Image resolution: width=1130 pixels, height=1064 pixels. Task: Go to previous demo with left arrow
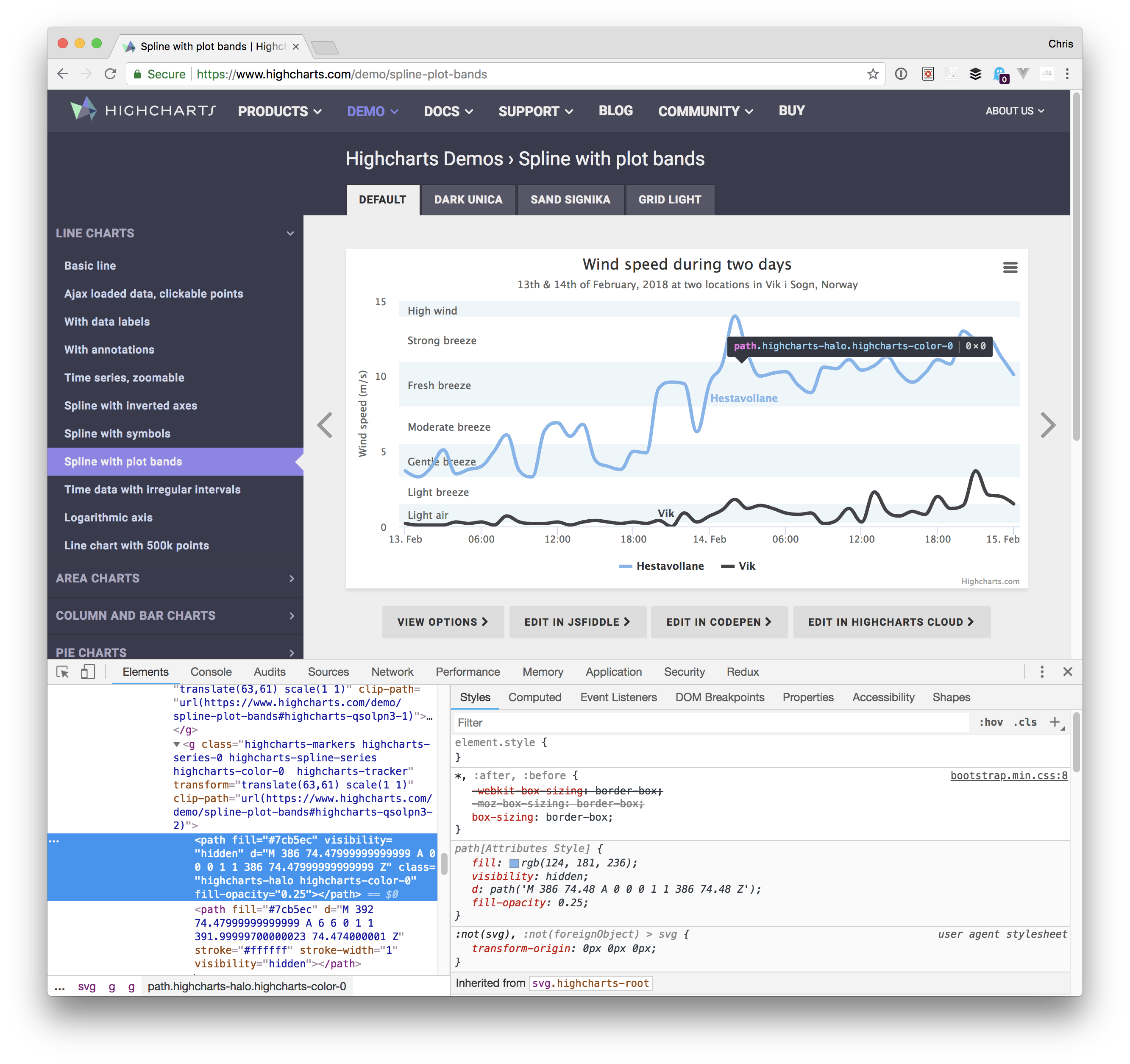click(325, 425)
